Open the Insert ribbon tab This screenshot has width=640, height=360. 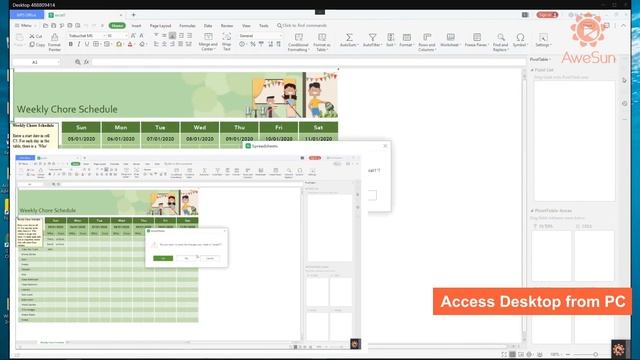136,26
